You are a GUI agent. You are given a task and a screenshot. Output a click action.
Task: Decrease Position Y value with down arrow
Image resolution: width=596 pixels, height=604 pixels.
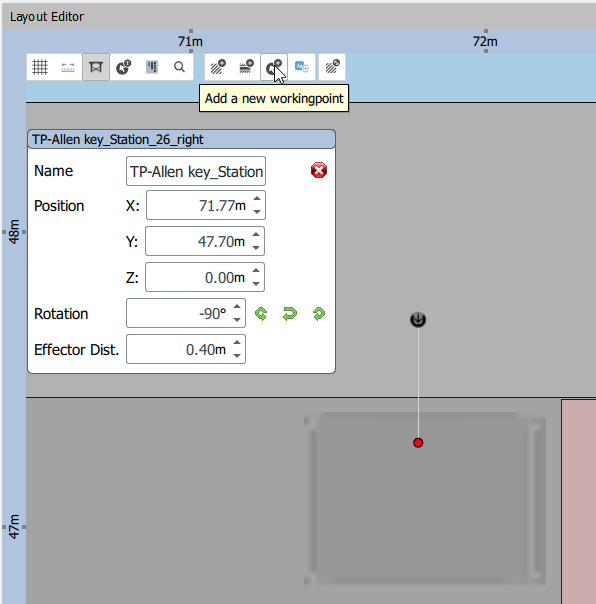[x=256, y=248]
